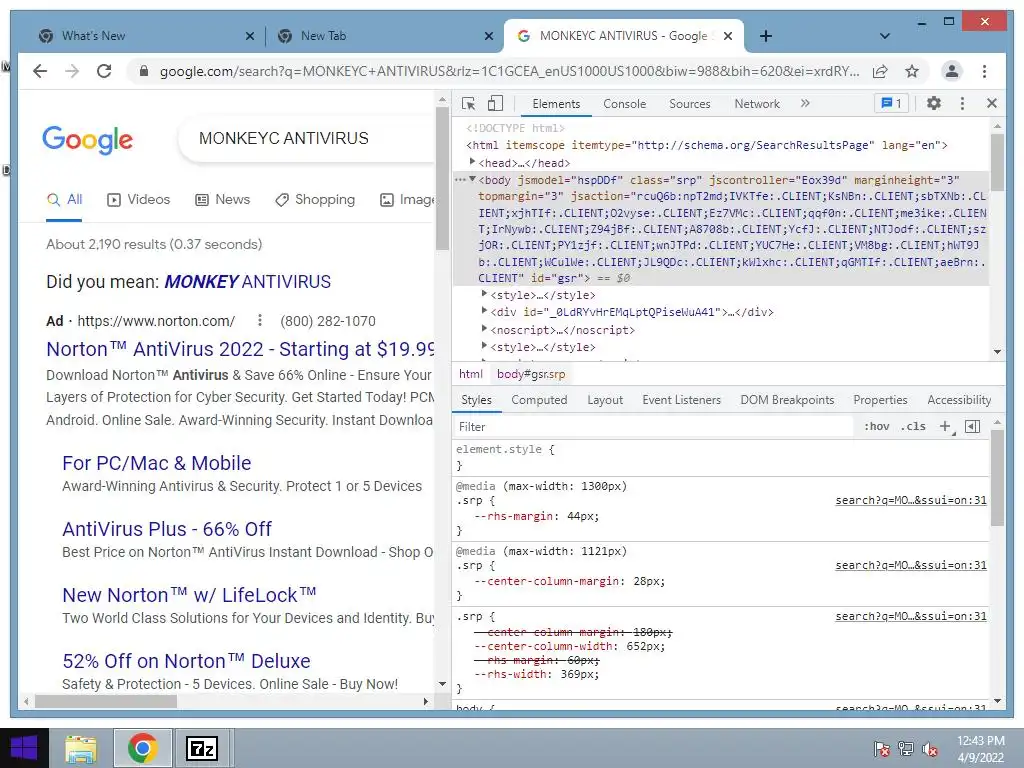
Task: Click the MONKEY ANTIVIRUS suggestion link
Action: pyautogui.click(x=248, y=281)
